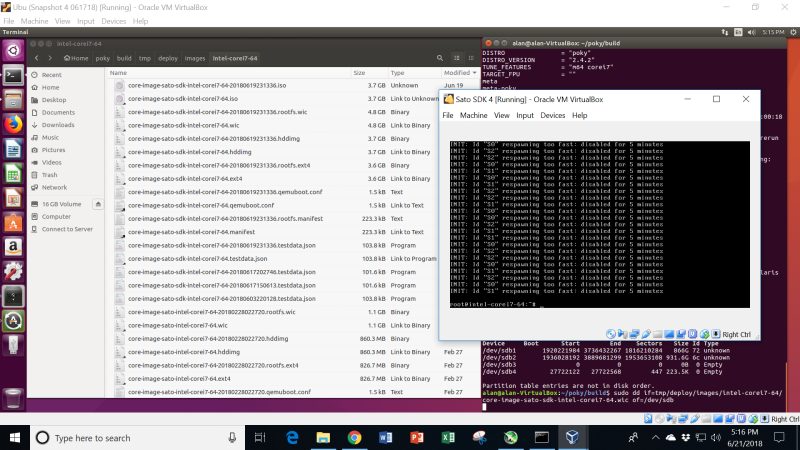Open Sato SDK View menu
Screen dimensions: 800x450
click(502, 115)
